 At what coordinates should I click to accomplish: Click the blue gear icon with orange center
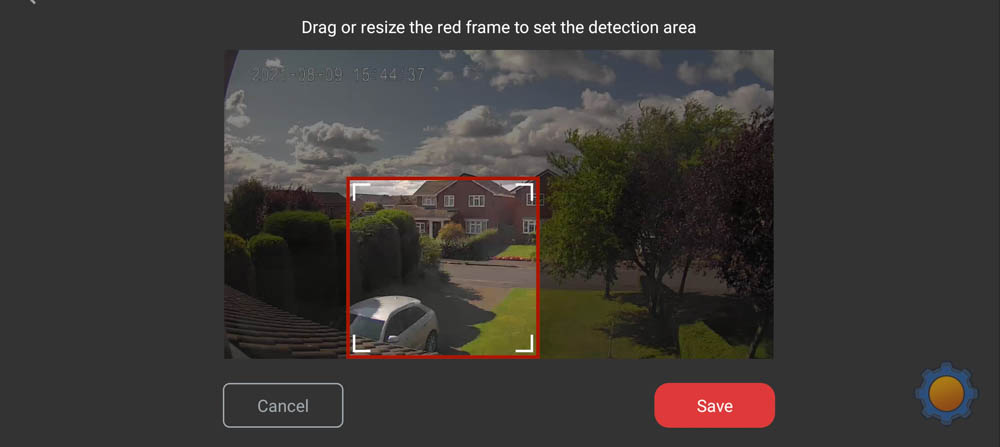click(946, 393)
